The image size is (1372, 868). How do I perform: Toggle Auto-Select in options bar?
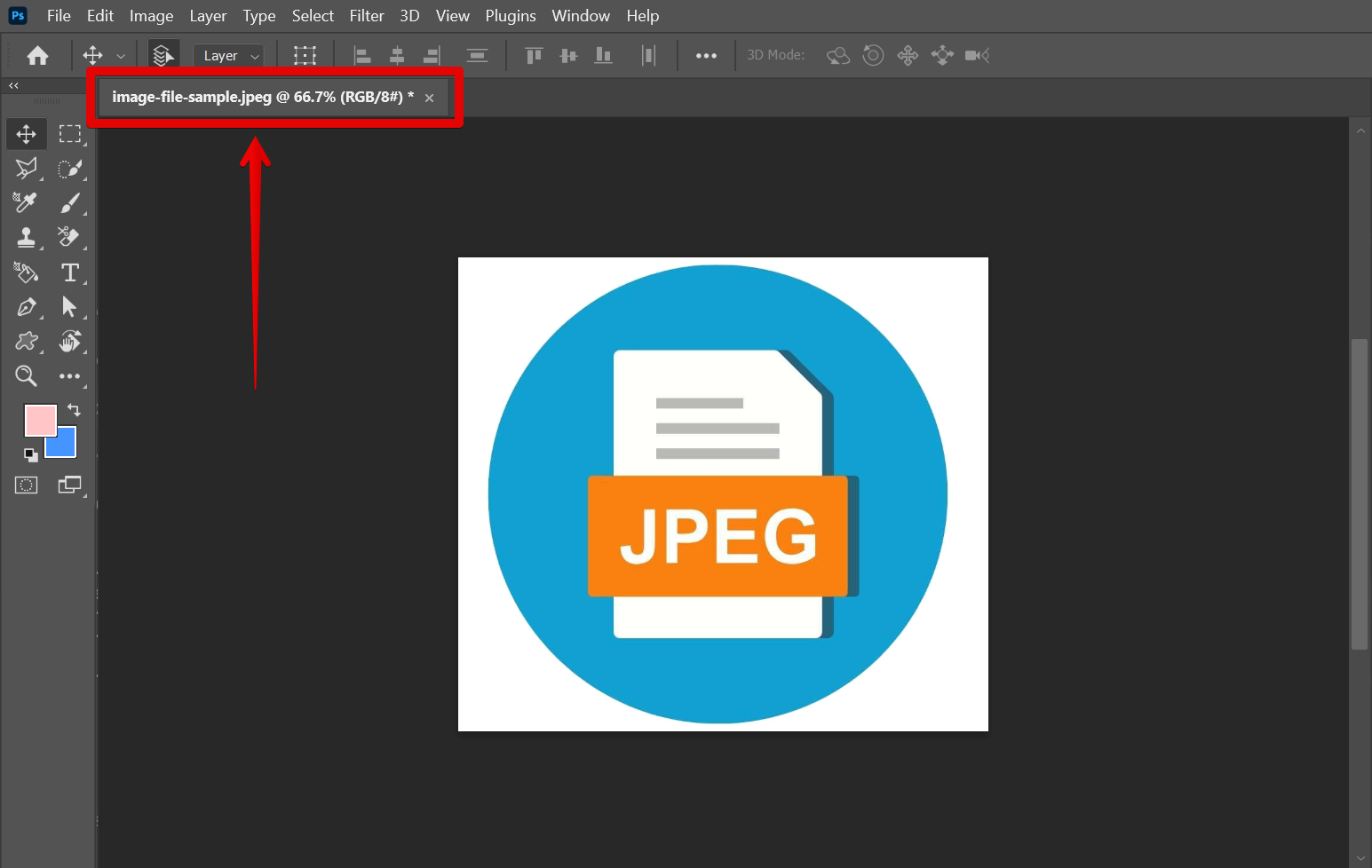(x=163, y=56)
